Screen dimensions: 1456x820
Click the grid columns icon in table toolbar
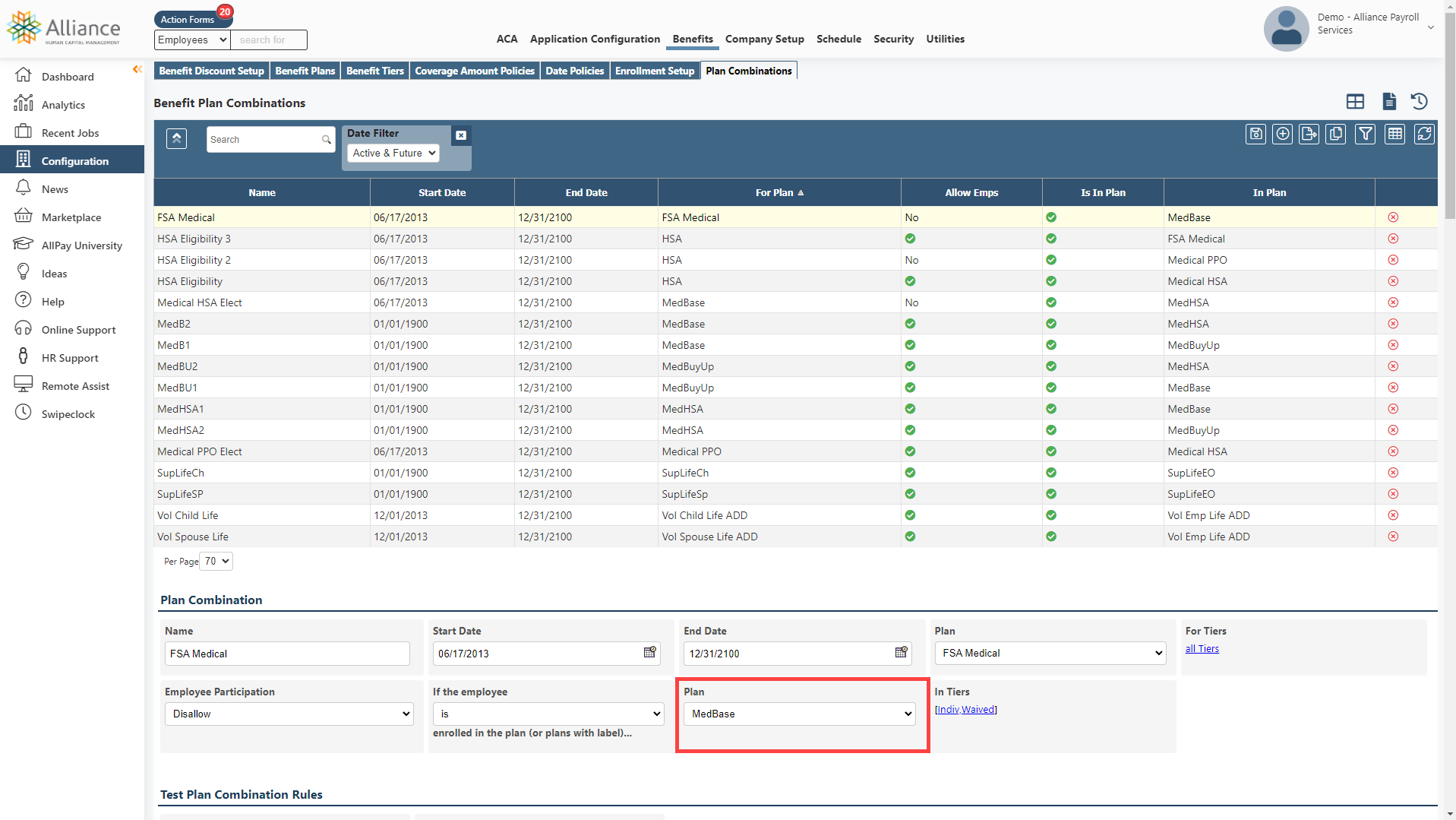(x=1394, y=135)
